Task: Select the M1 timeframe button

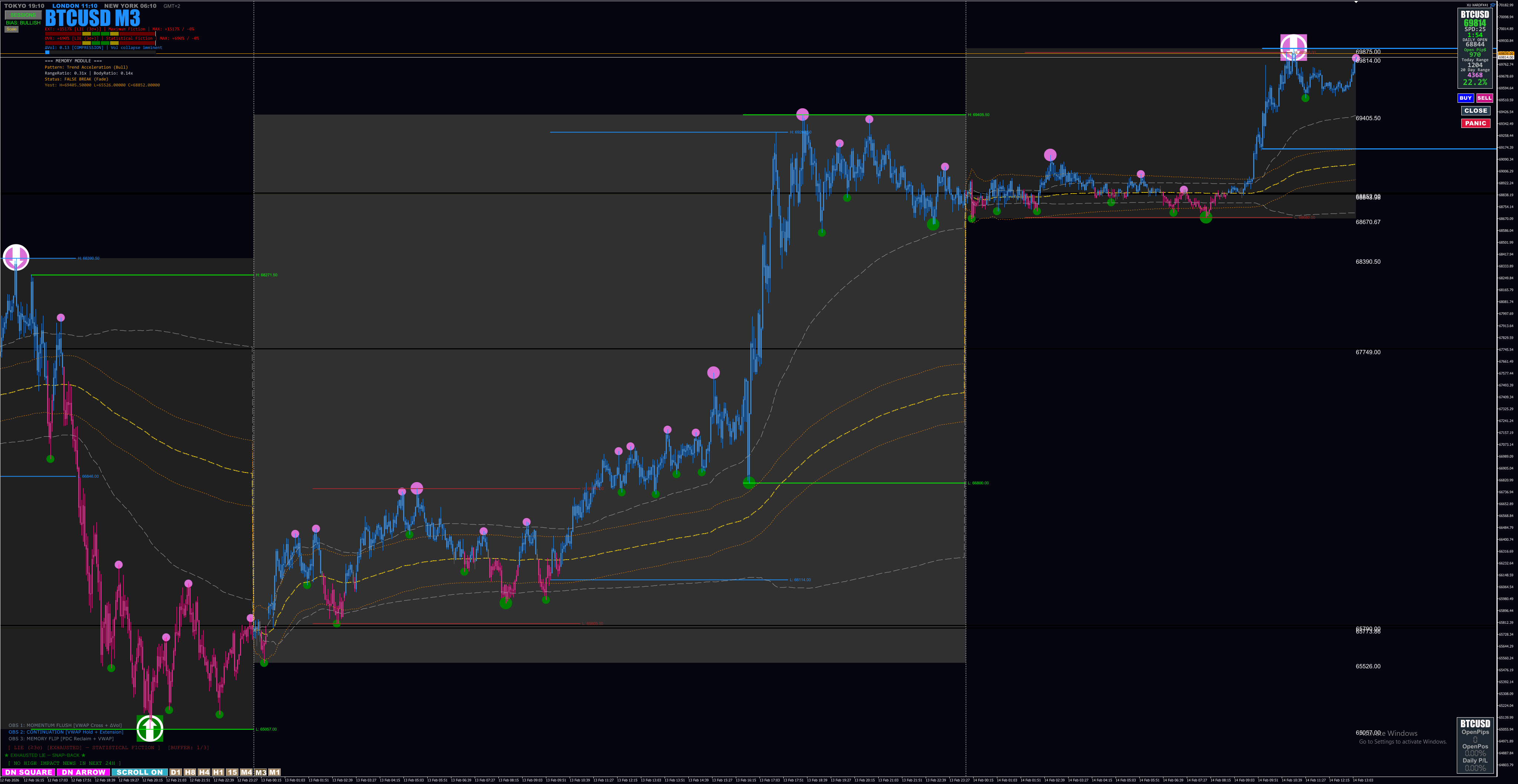Action: (x=274, y=772)
